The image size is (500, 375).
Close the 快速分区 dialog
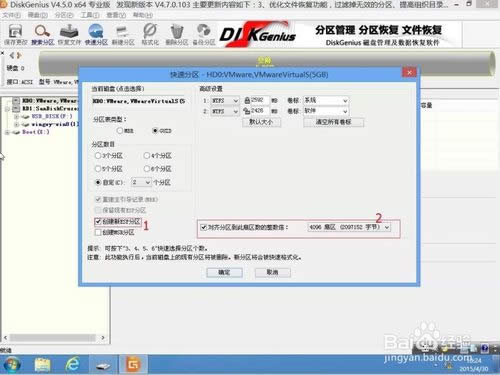(x=409, y=72)
